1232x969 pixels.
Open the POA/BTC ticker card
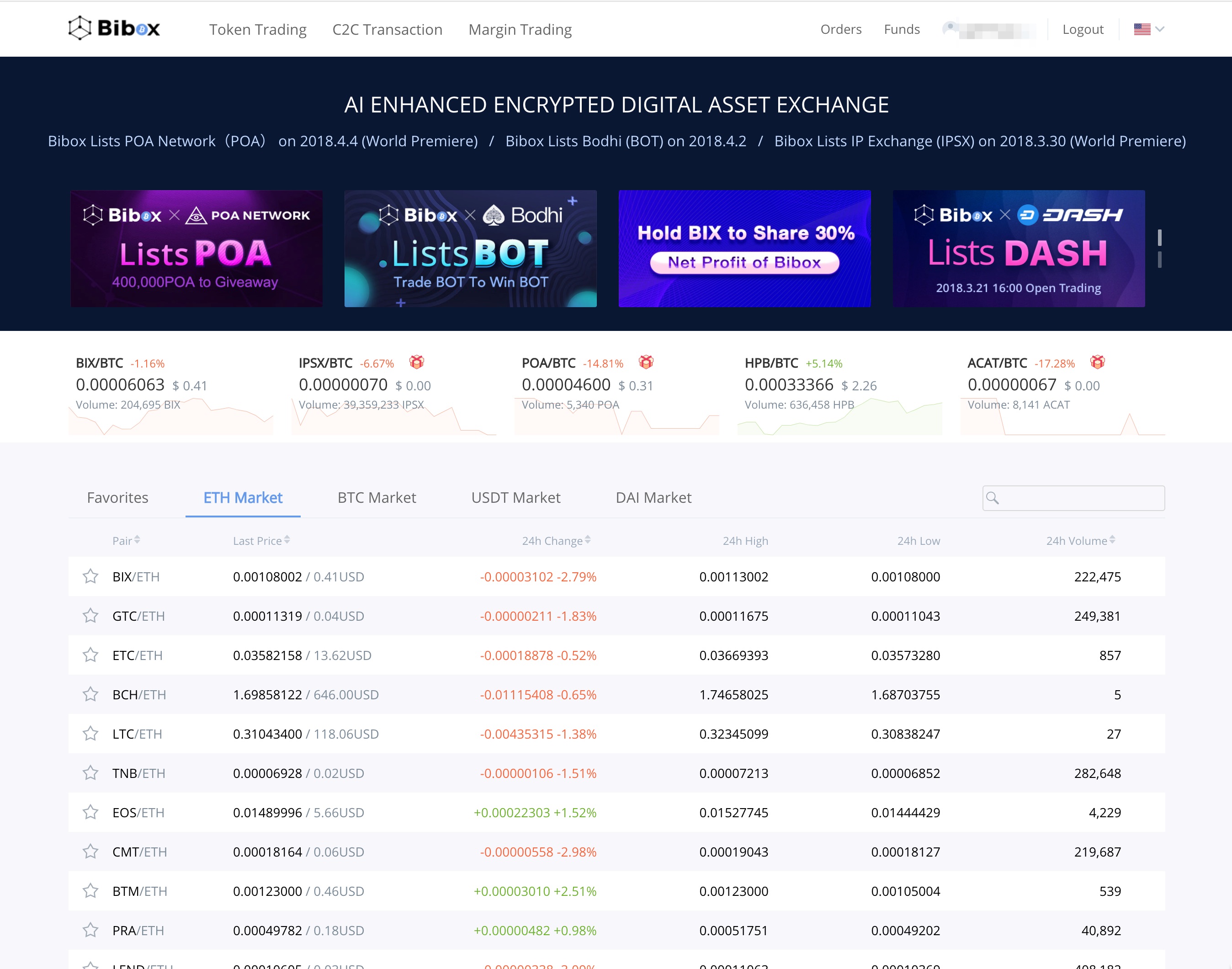616,394
